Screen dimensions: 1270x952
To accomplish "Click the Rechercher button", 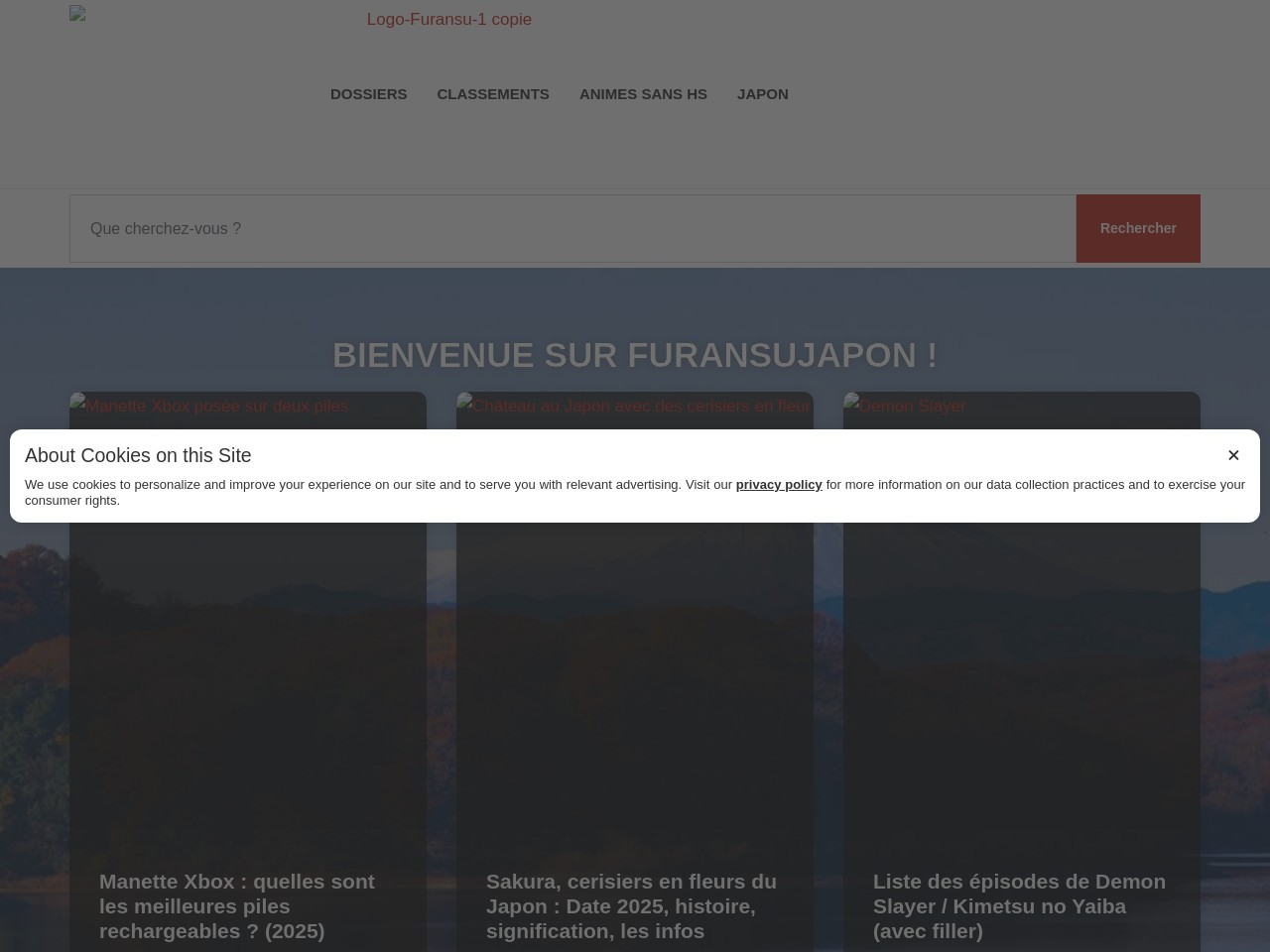I will [x=1138, y=229].
